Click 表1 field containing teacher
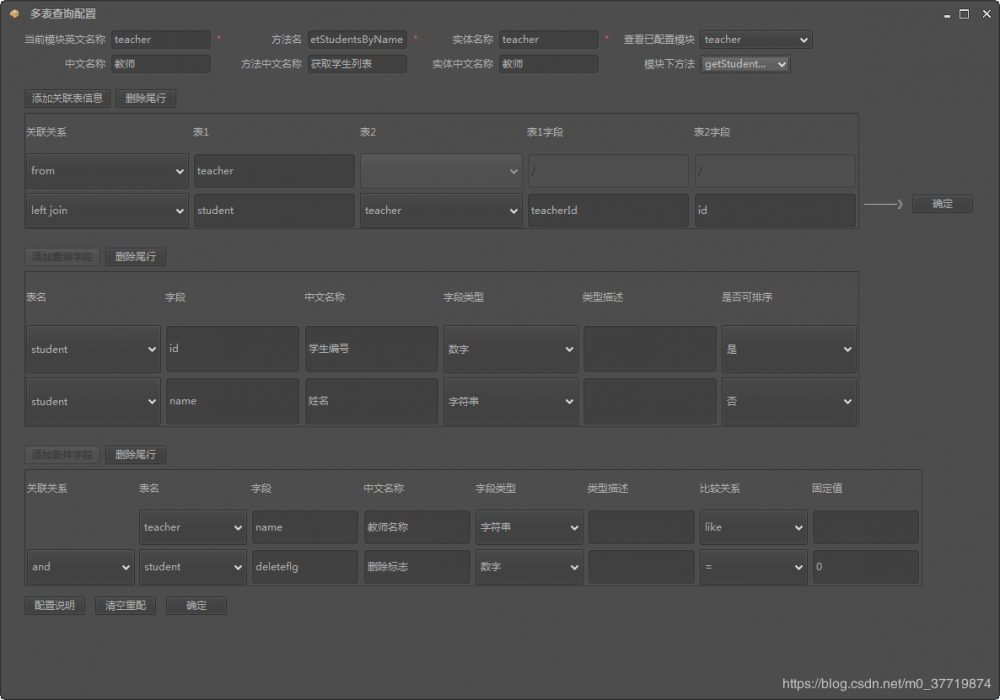The image size is (1000, 700). coord(274,171)
